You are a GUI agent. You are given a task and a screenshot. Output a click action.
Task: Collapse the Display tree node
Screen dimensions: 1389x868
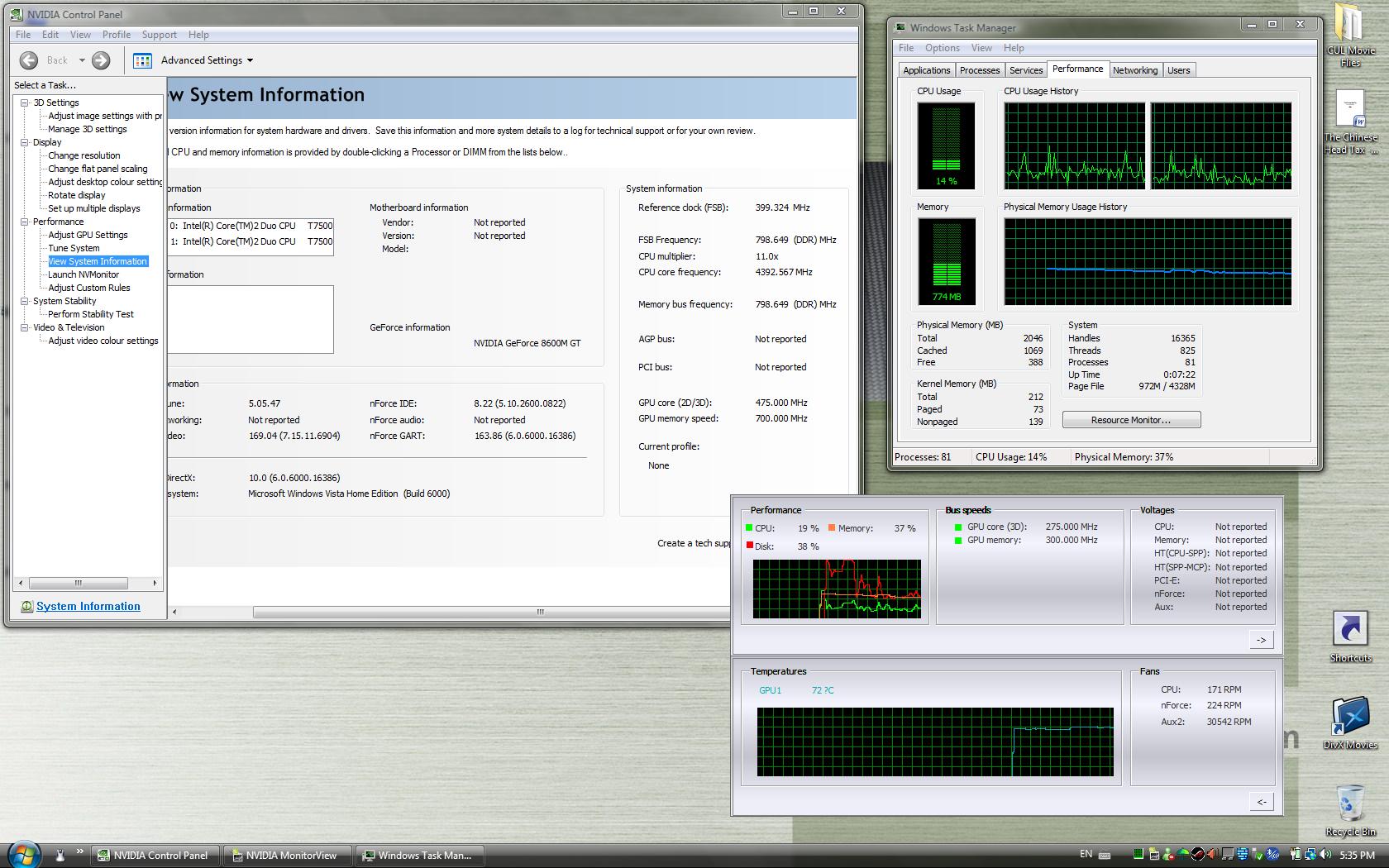(25, 142)
